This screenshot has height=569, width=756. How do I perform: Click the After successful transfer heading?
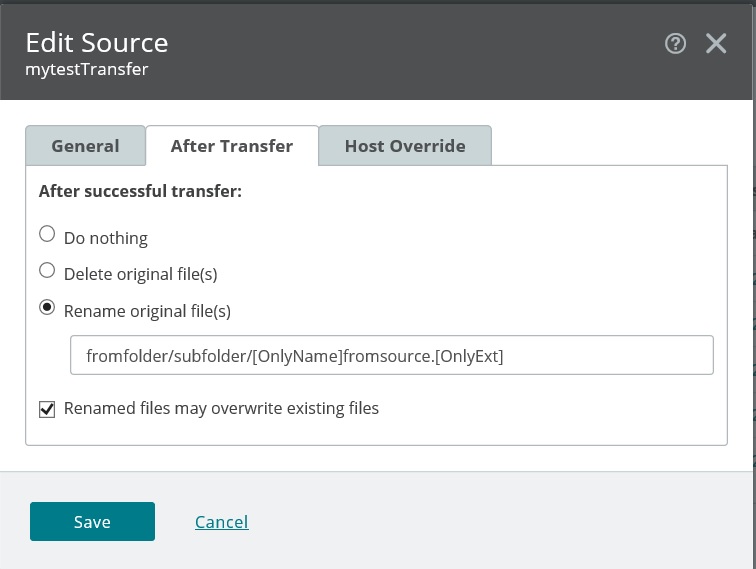[x=140, y=191]
